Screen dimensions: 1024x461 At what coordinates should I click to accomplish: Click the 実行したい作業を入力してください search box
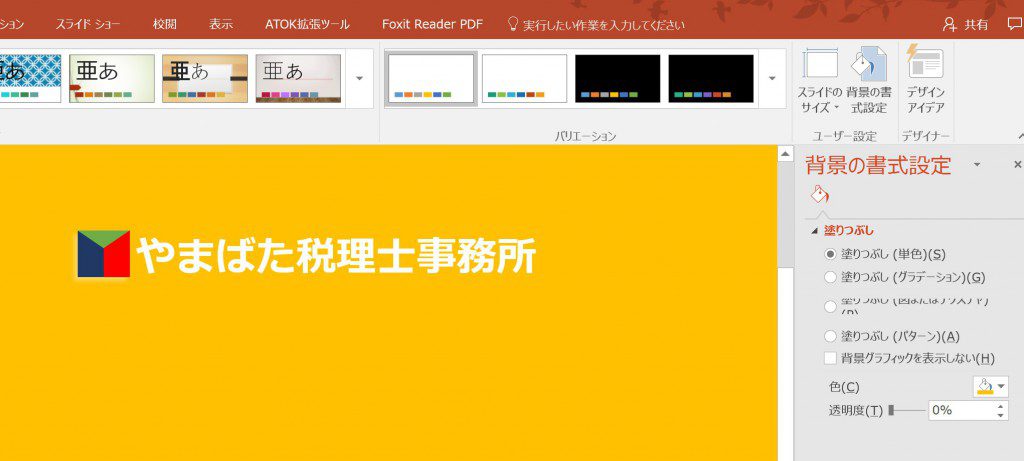(x=604, y=25)
